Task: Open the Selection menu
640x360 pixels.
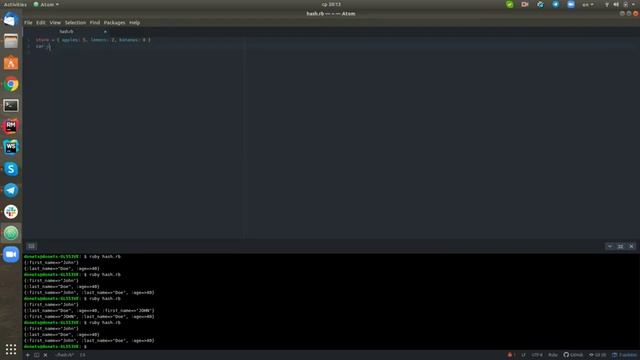Action: coord(76,22)
